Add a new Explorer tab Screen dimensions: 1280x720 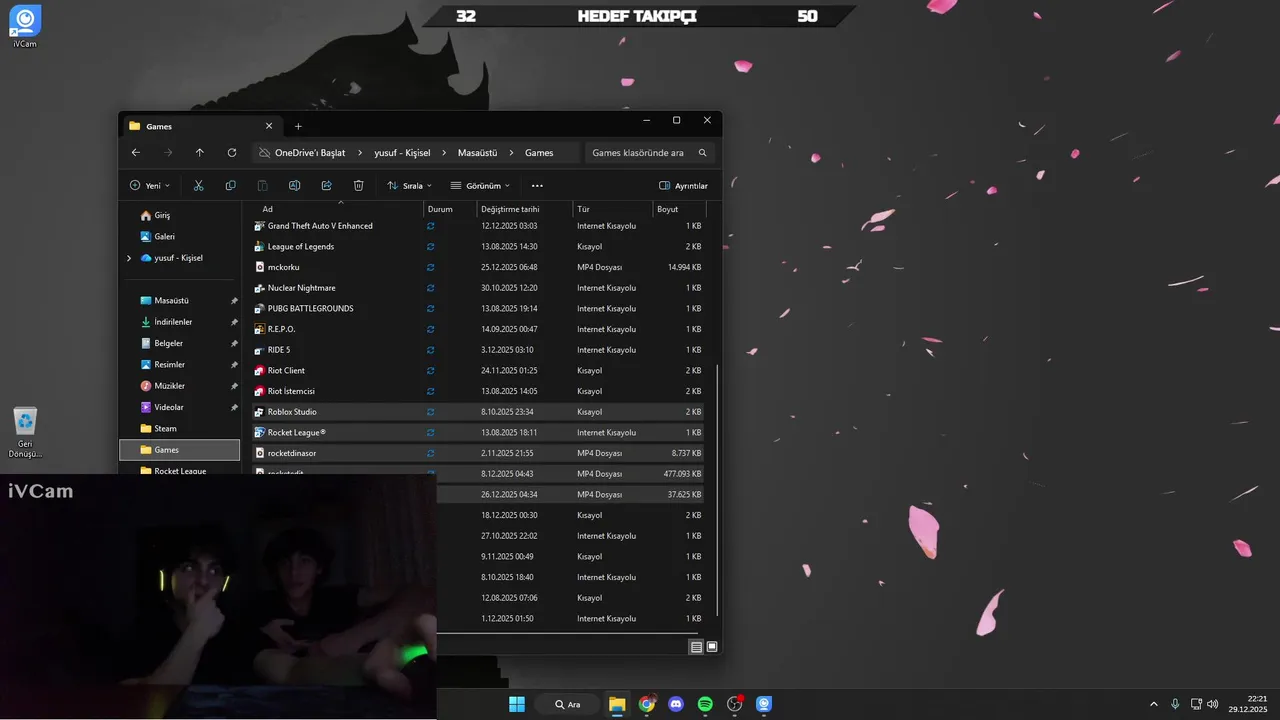click(x=298, y=126)
